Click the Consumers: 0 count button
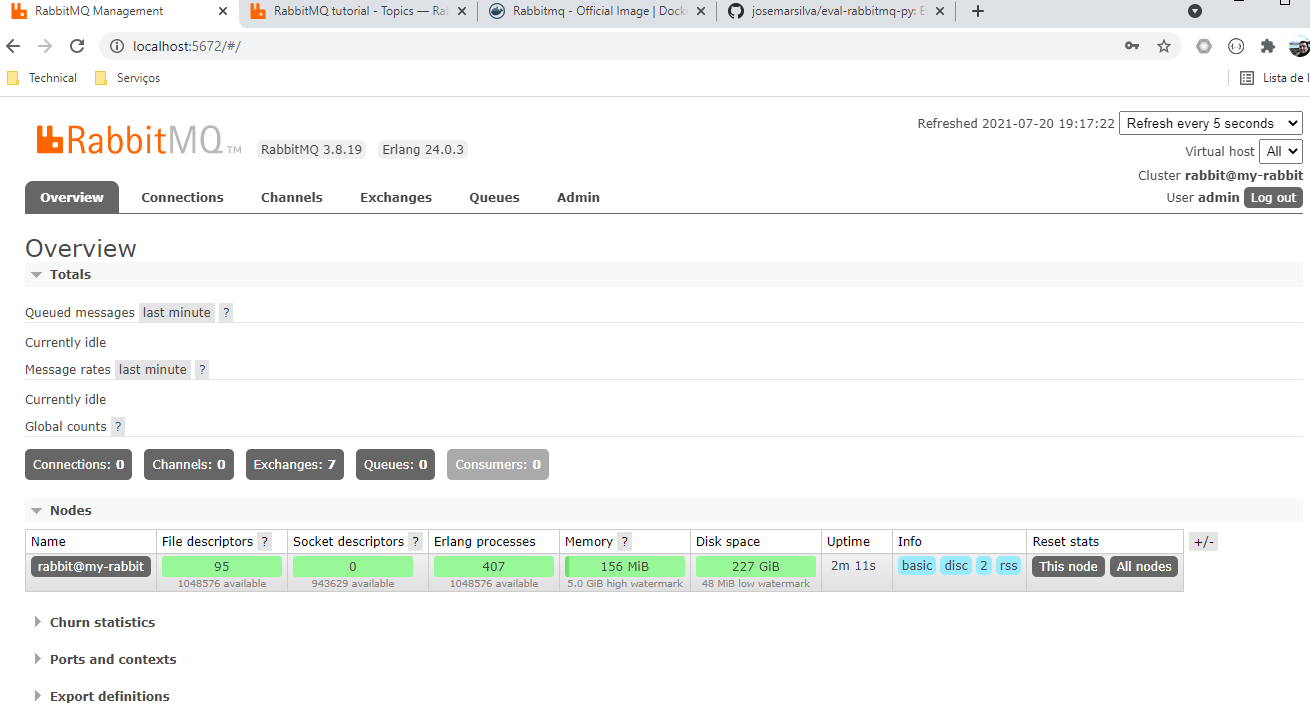Screen dimensions: 1310x706 (x=498, y=464)
